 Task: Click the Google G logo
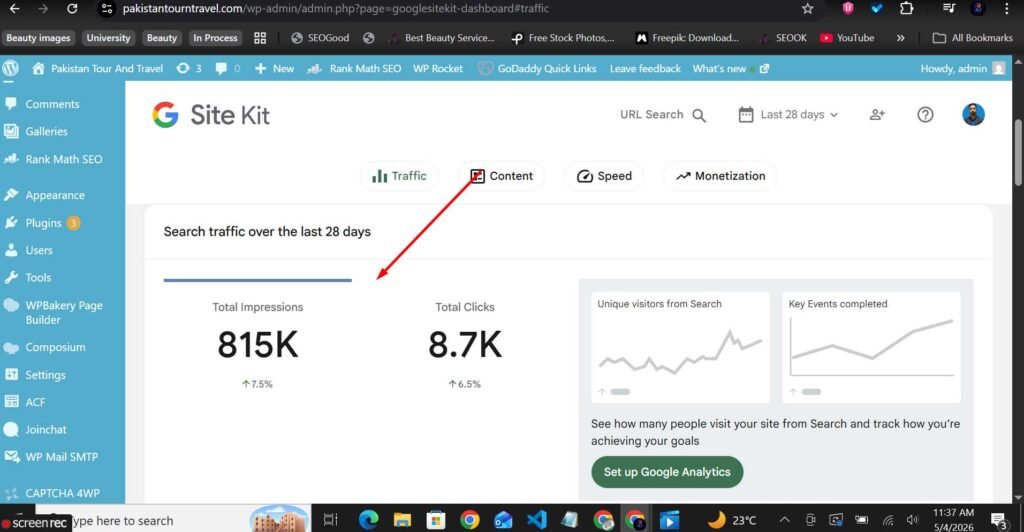pos(165,115)
